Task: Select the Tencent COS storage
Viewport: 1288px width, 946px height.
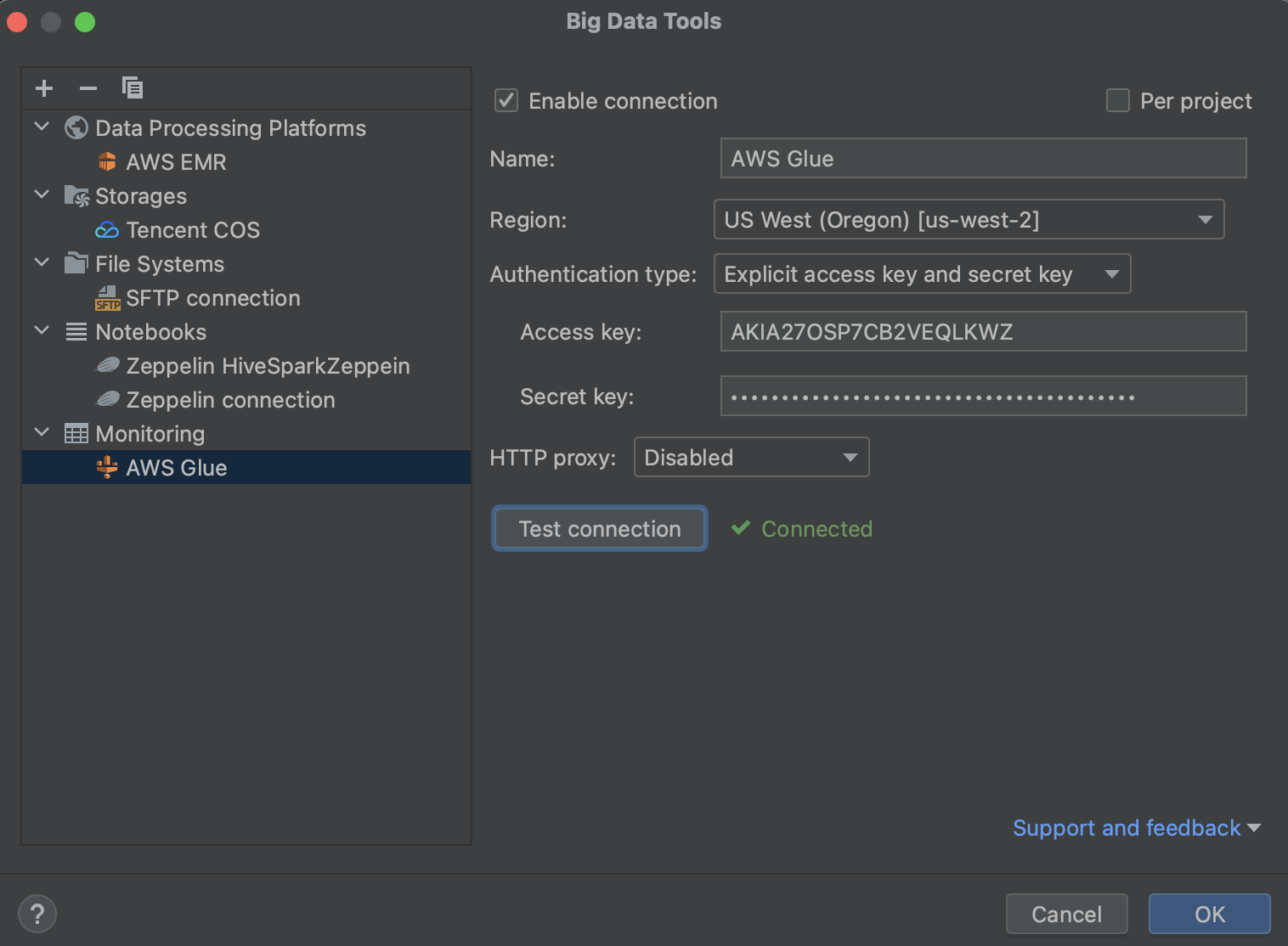Action: [193, 229]
